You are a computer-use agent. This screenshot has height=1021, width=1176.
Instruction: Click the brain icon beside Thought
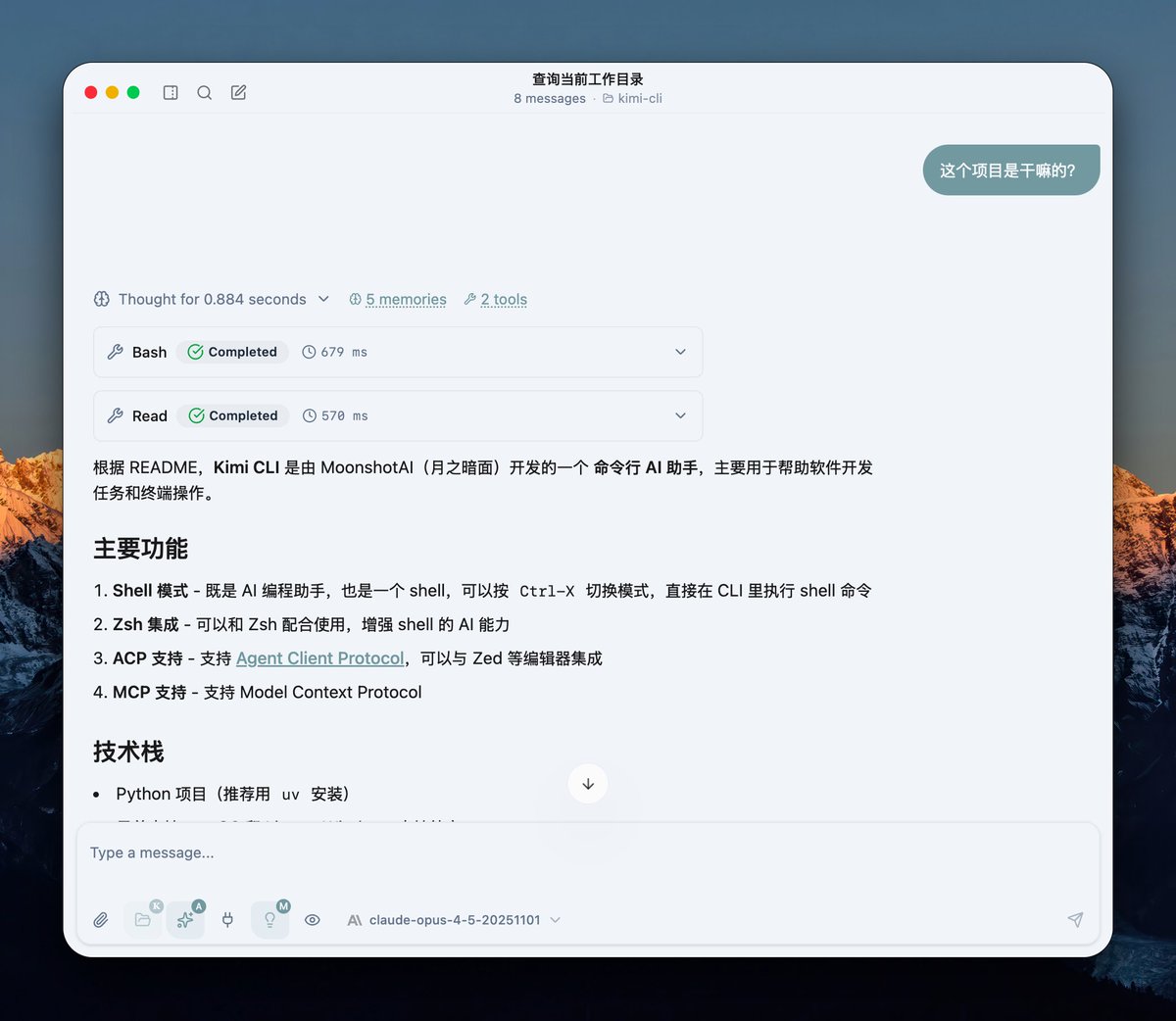tap(102, 299)
